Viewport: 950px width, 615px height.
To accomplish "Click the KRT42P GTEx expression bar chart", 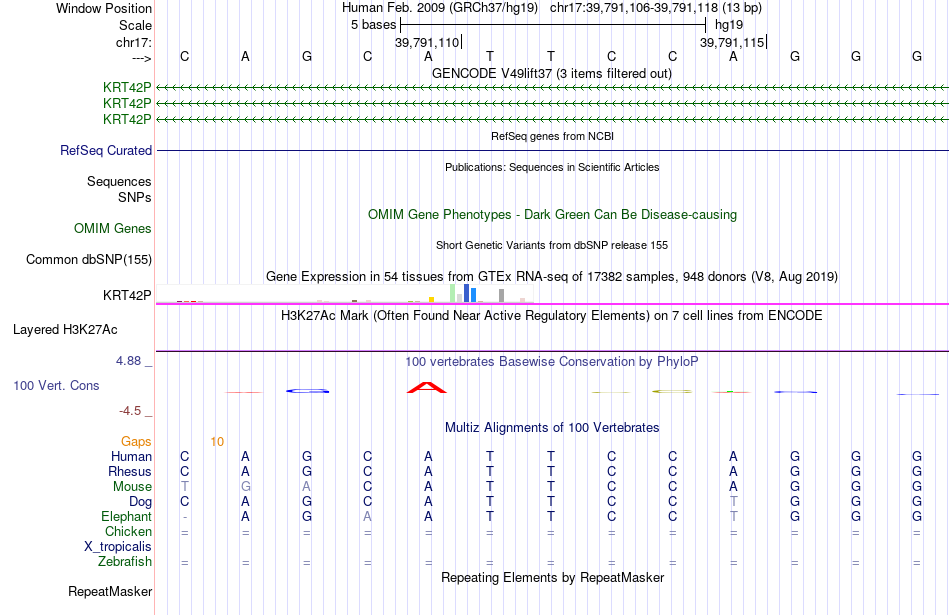I will (345, 293).
